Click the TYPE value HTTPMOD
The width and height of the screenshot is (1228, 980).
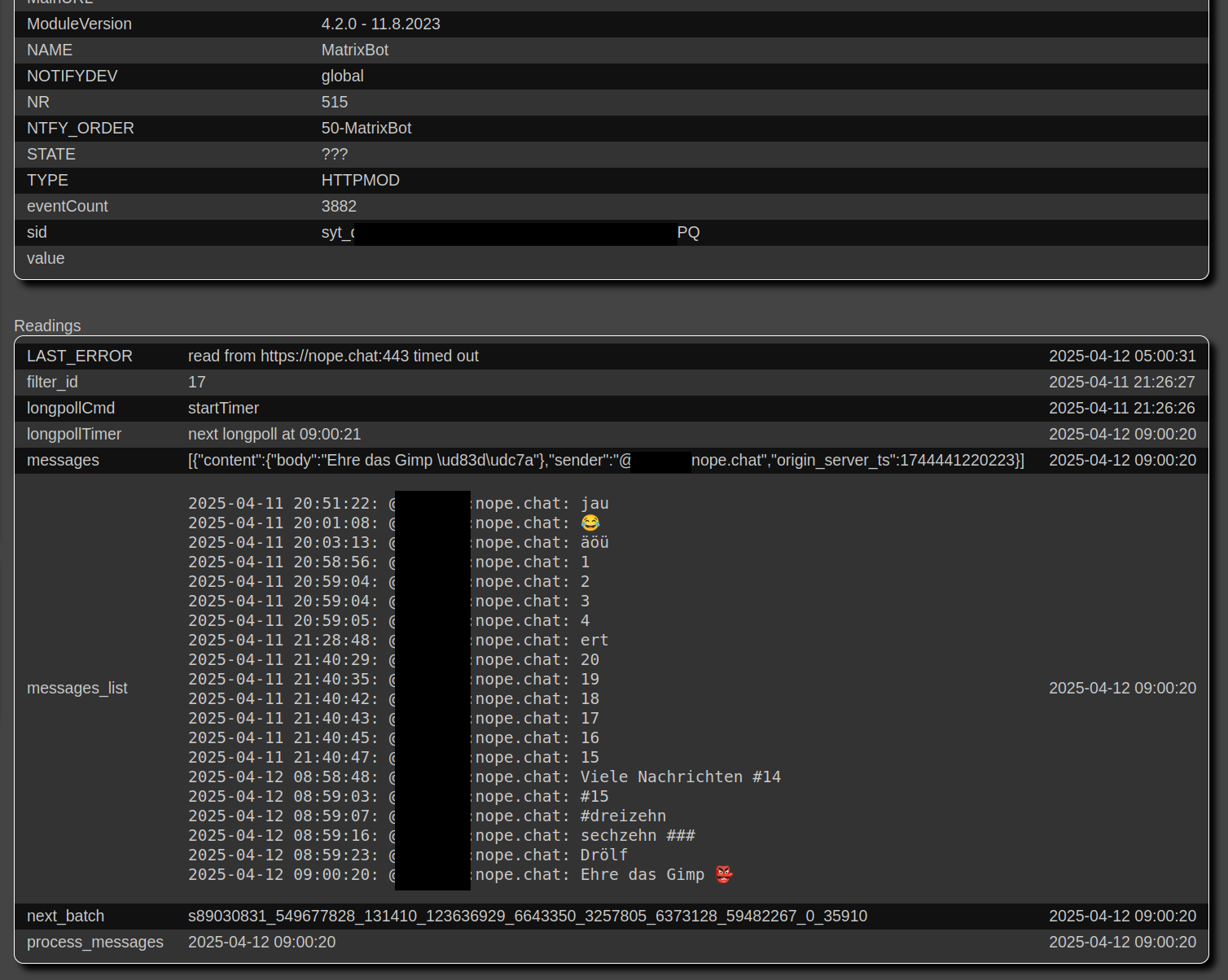coord(360,180)
